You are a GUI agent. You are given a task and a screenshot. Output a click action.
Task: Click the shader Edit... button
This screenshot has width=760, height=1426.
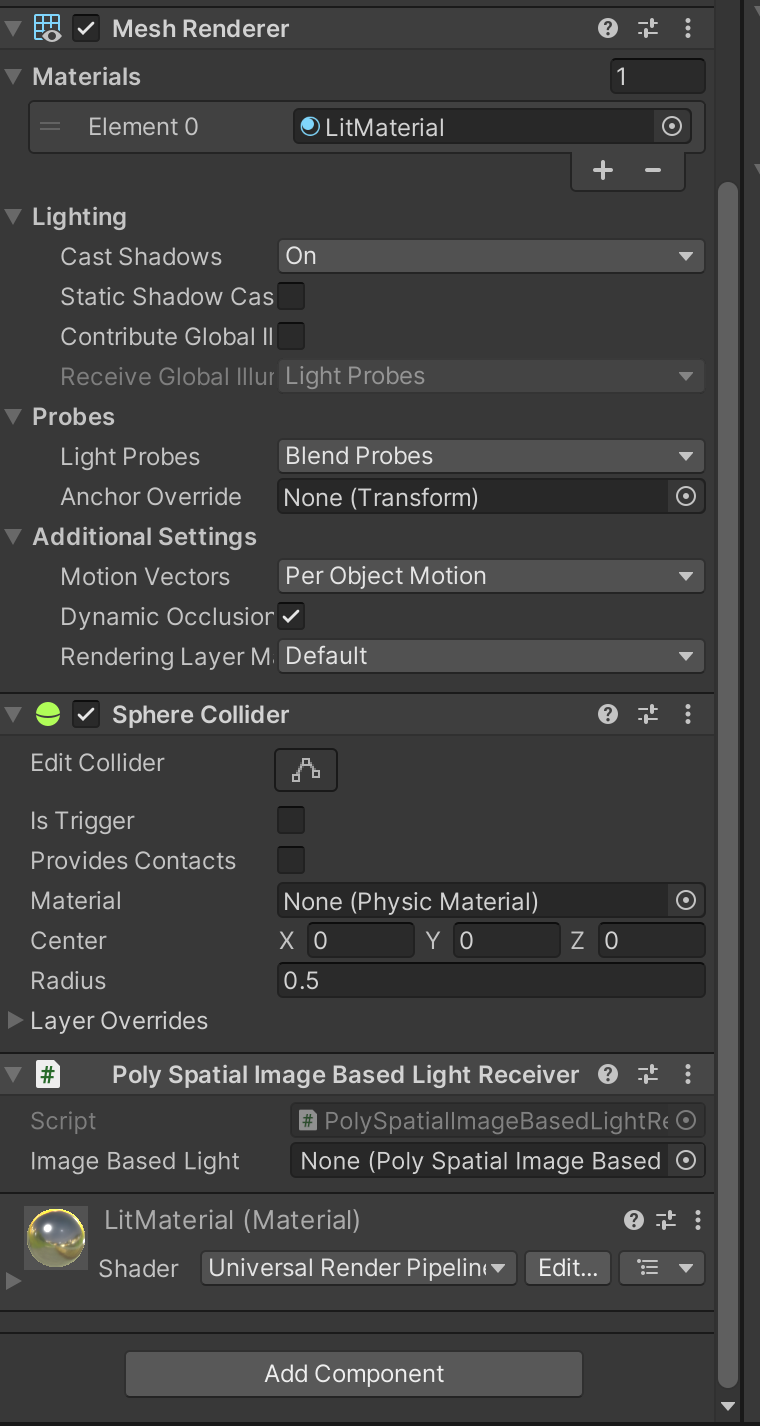(x=567, y=1268)
